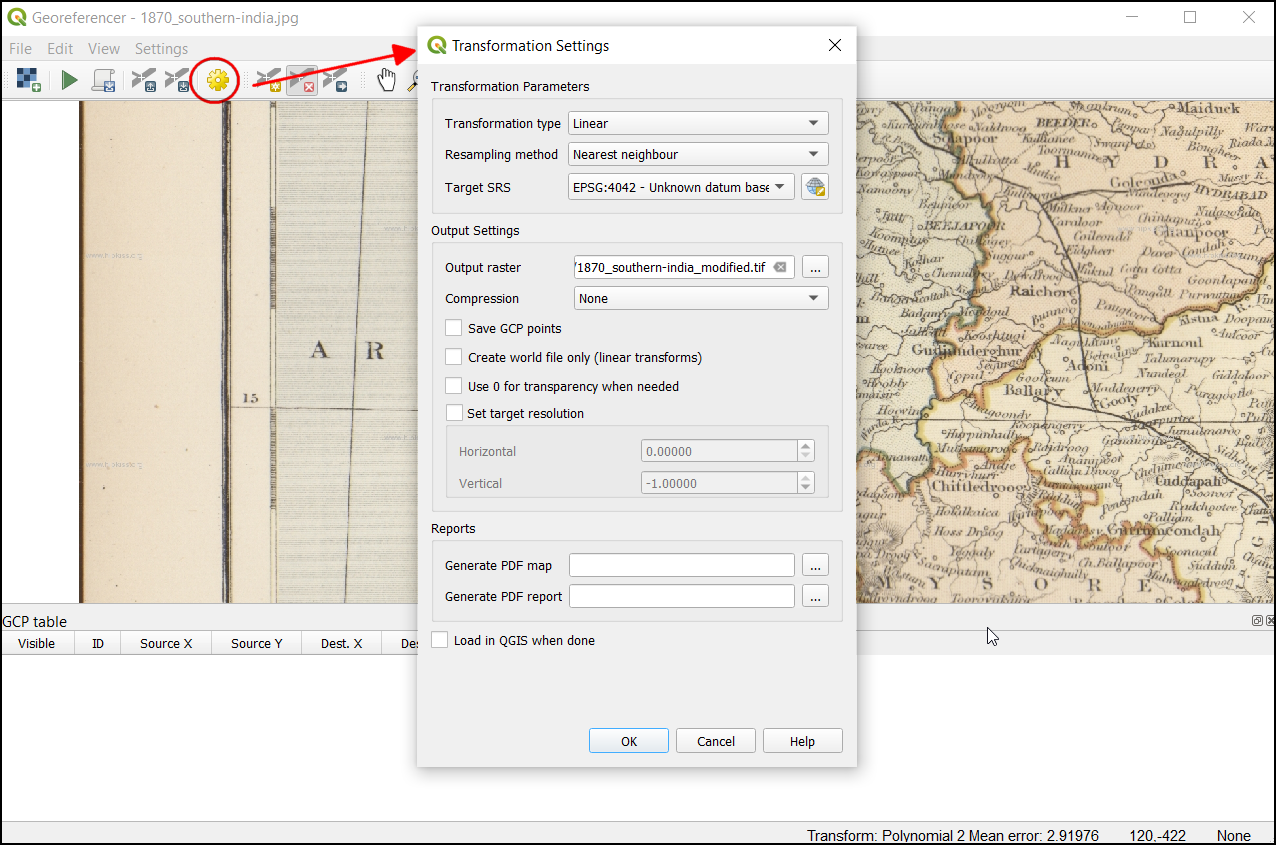This screenshot has height=845, width=1276.
Task: Open the File menu
Action: click(20, 48)
